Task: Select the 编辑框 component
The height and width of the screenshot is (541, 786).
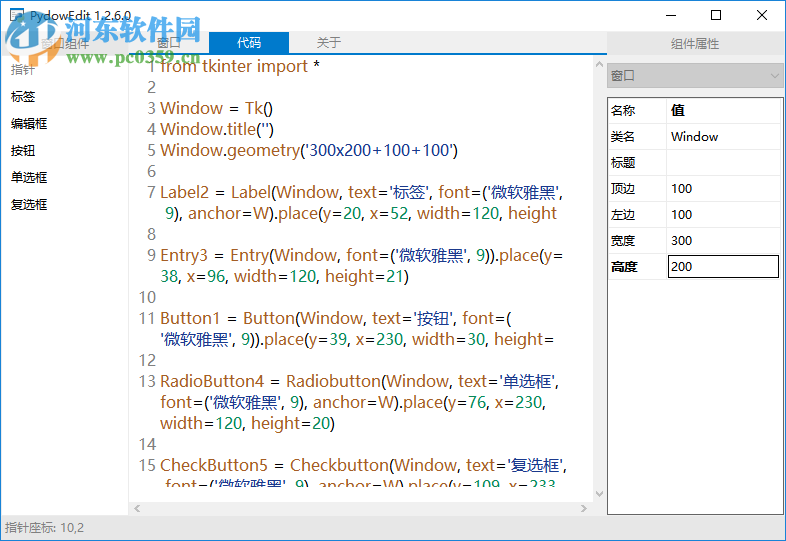Action: (x=29, y=124)
